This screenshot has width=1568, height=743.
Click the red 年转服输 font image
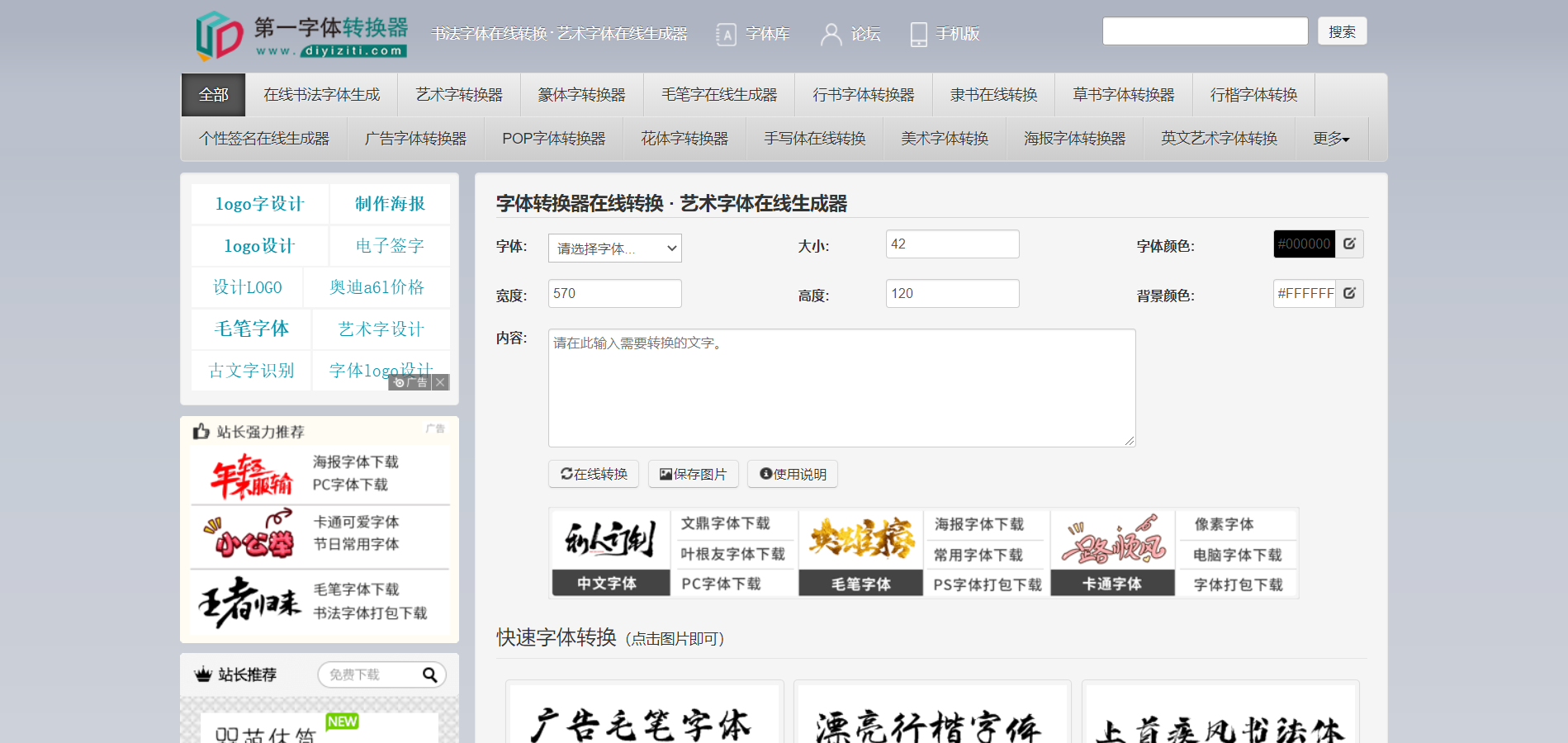click(251, 476)
